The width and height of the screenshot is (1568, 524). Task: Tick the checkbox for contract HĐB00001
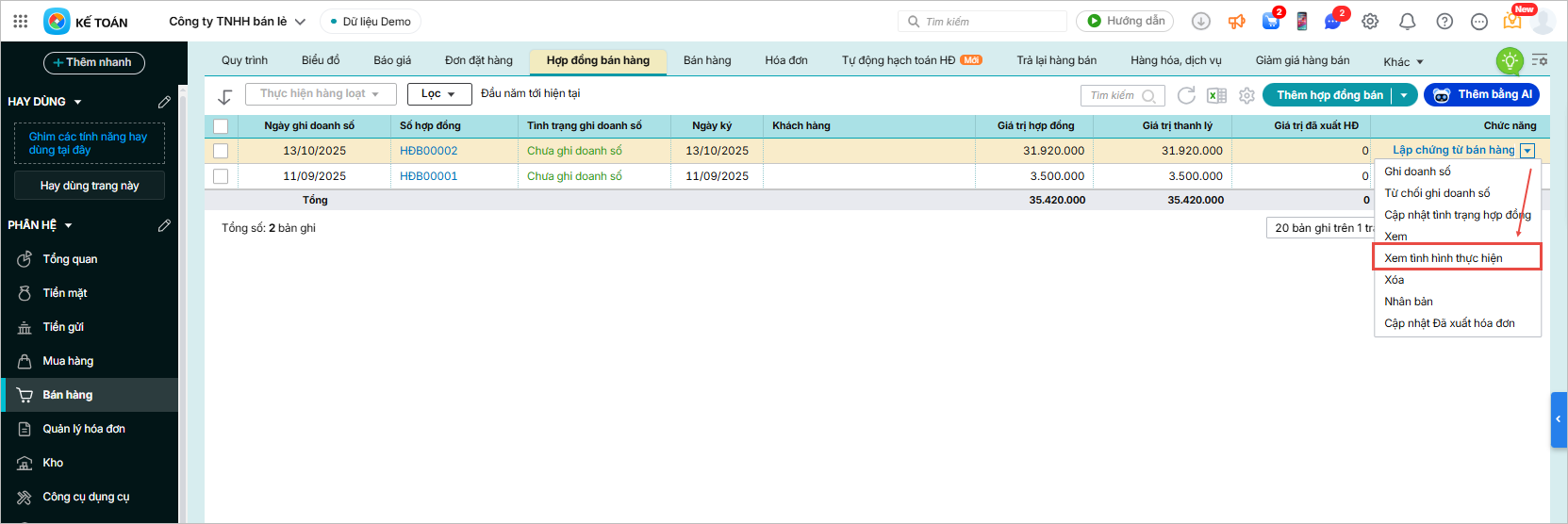tap(221, 176)
